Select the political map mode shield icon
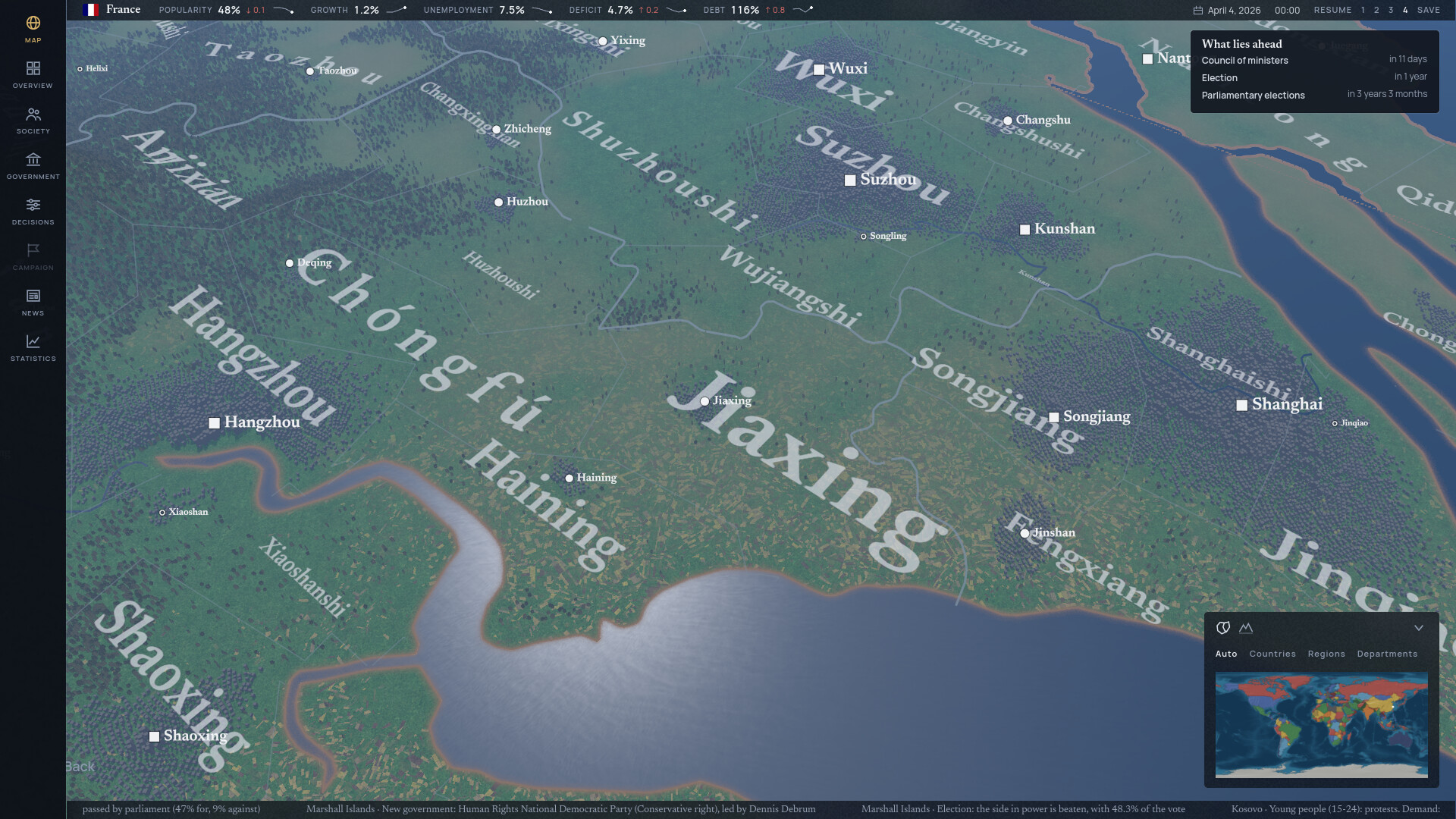 1222,628
